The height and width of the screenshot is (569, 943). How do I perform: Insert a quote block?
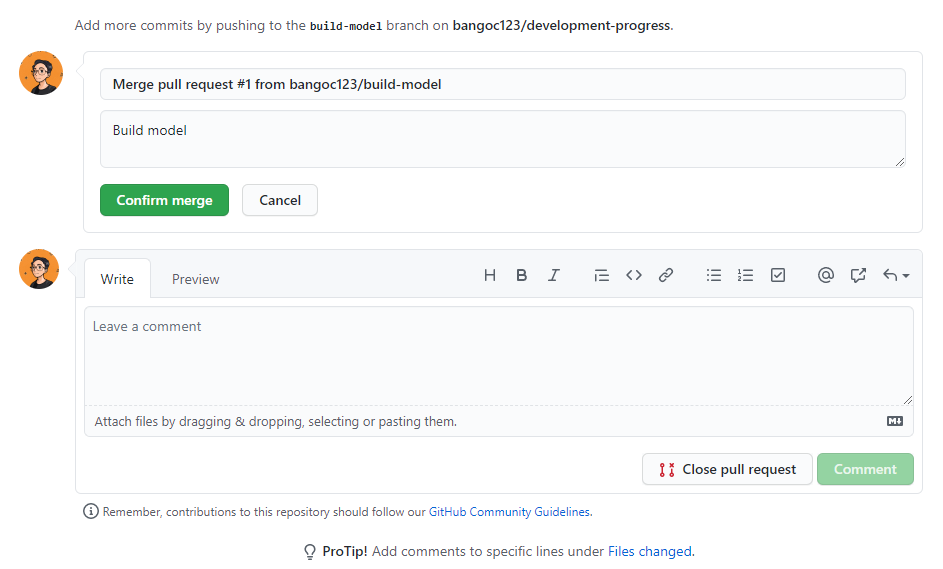[x=601, y=275]
